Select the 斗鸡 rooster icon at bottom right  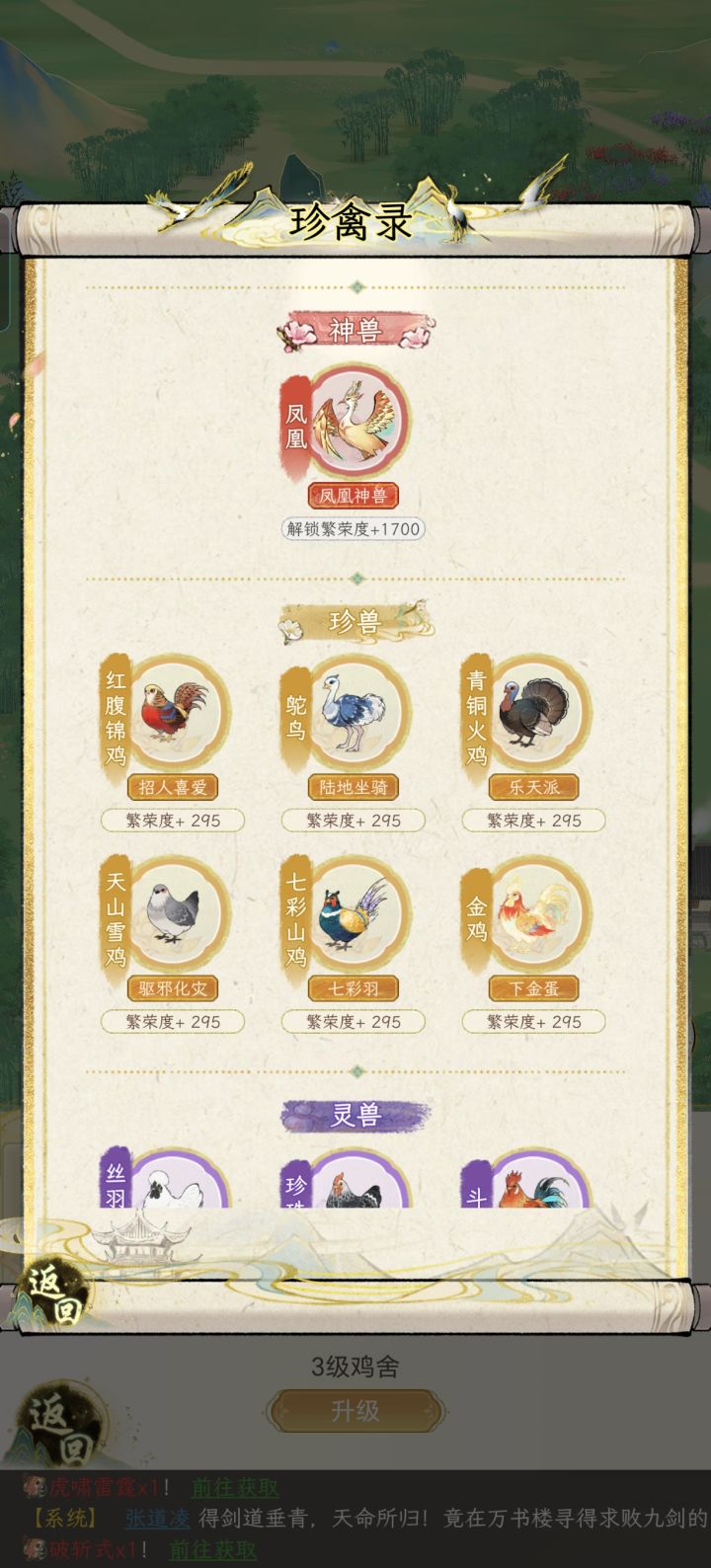[539, 1180]
